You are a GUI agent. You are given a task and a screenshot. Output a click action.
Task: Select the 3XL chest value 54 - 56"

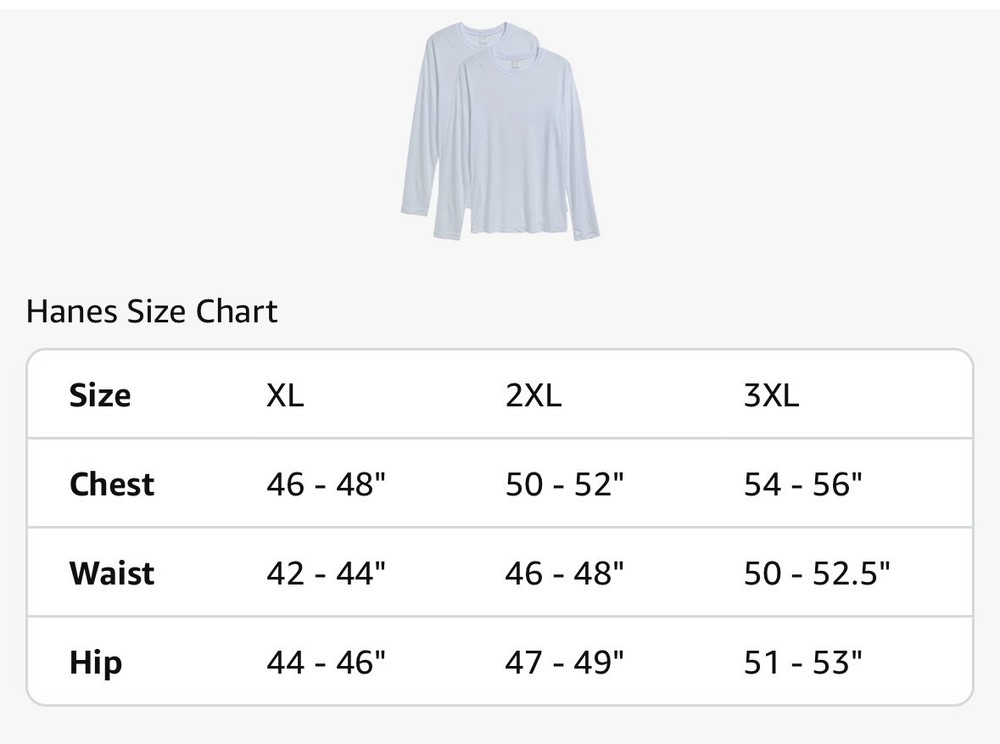pos(803,484)
